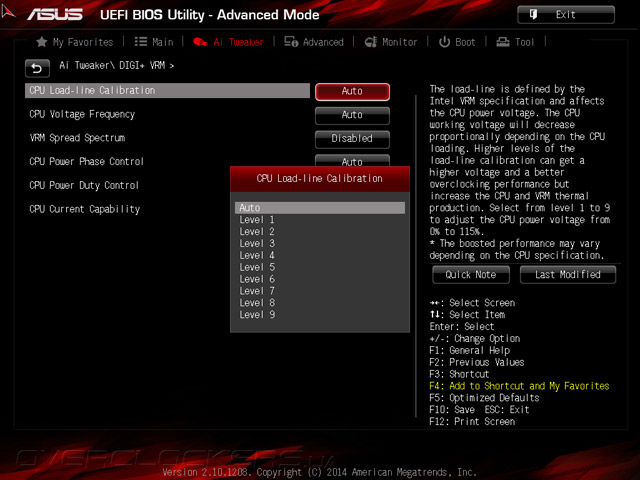Open the Tool tab
Viewport: 640px width, 480px height.
[x=524, y=42]
